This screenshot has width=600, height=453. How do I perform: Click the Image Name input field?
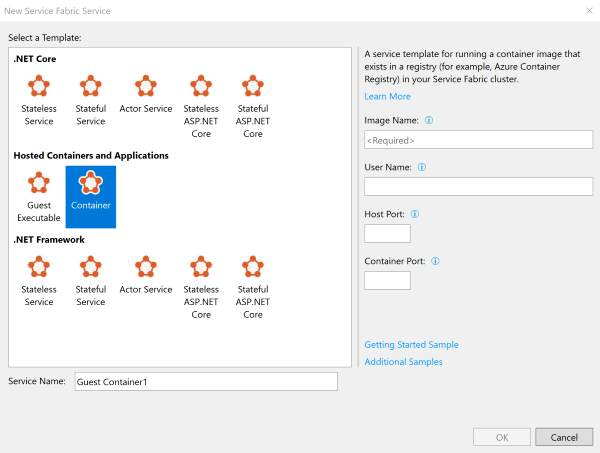[x=478, y=140]
